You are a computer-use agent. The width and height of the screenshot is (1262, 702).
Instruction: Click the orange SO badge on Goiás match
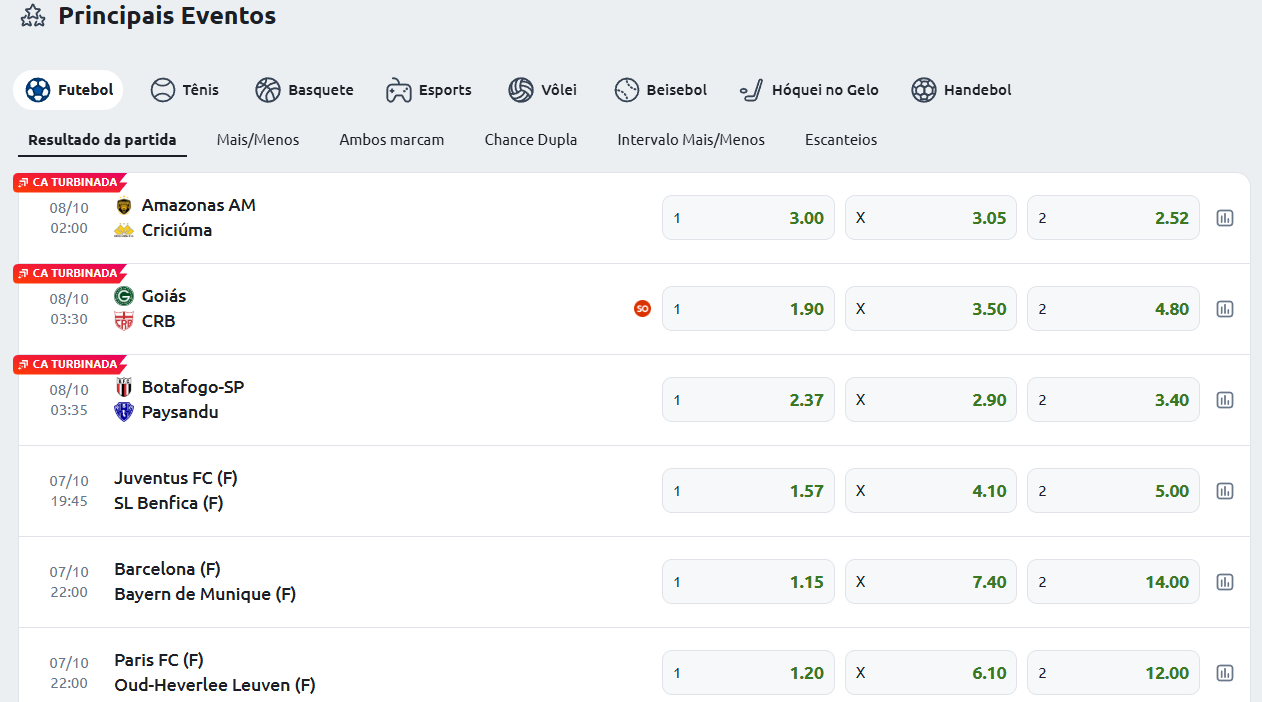coord(642,309)
